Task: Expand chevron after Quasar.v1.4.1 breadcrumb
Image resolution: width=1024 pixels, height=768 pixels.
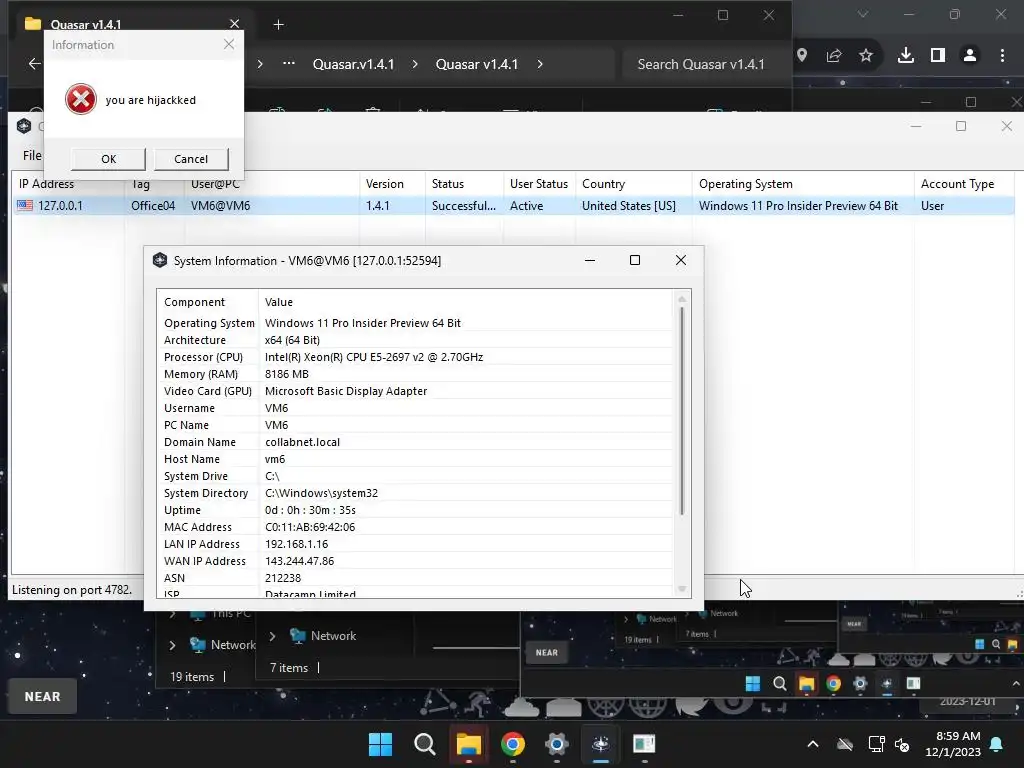Action: [x=415, y=64]
